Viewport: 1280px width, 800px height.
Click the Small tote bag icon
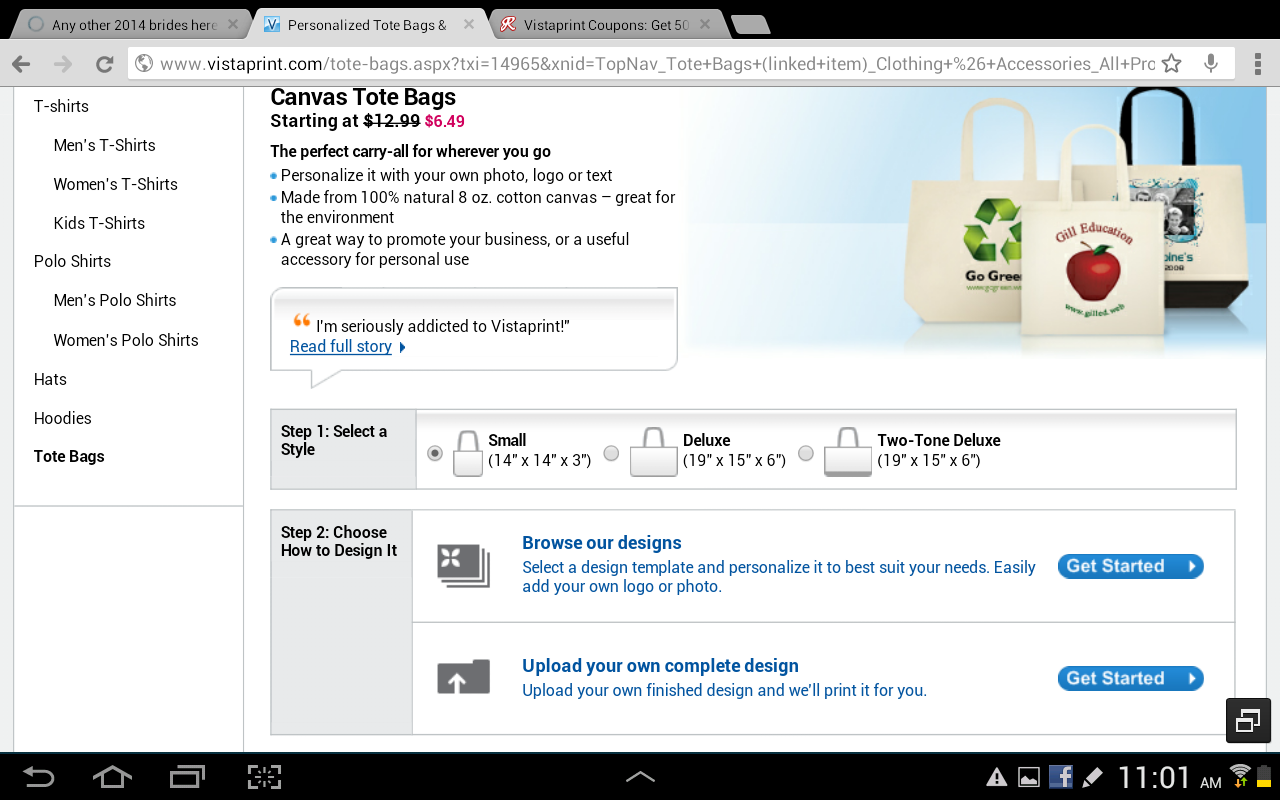[x=467, y=453]
